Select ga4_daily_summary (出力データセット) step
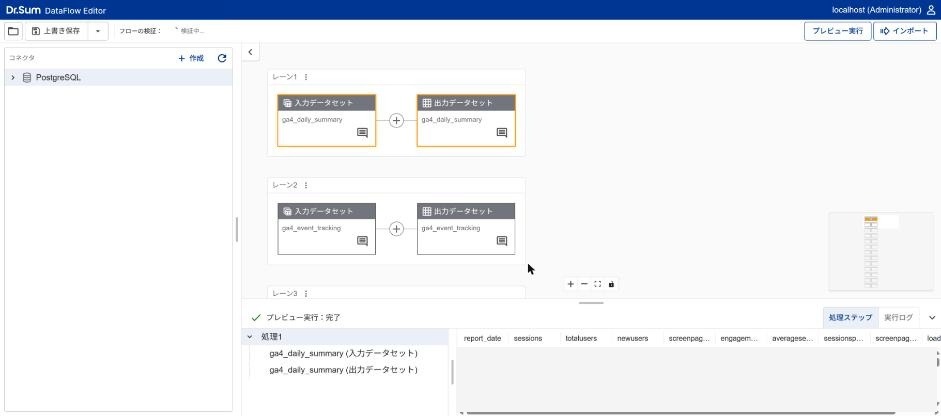This screenshot has height=416, width=941. click(x=343, y=370)
